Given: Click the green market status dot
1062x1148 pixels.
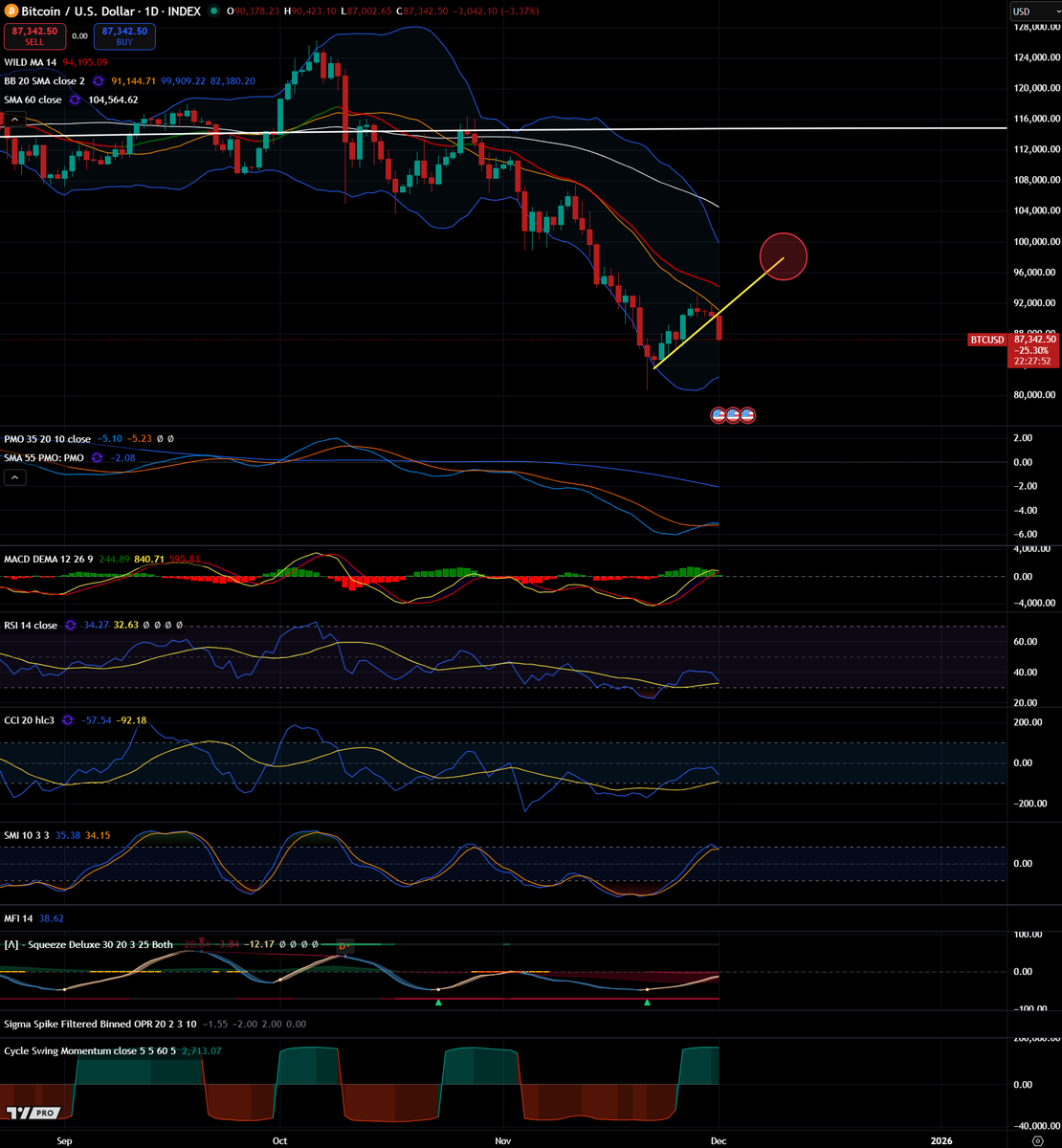Looking at the screenshot, I should (x=214, y=11).
